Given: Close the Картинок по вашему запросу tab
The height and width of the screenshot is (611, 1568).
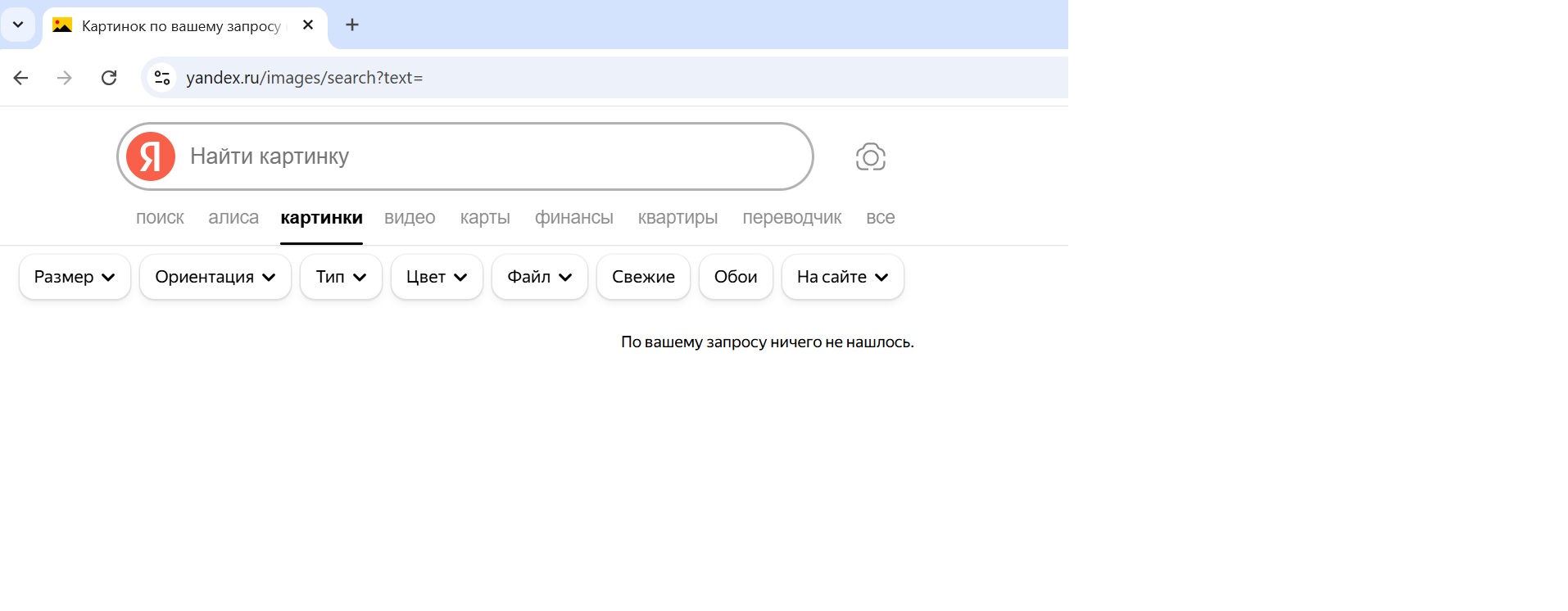Looking at the screenshot, I should click(308, 25).
